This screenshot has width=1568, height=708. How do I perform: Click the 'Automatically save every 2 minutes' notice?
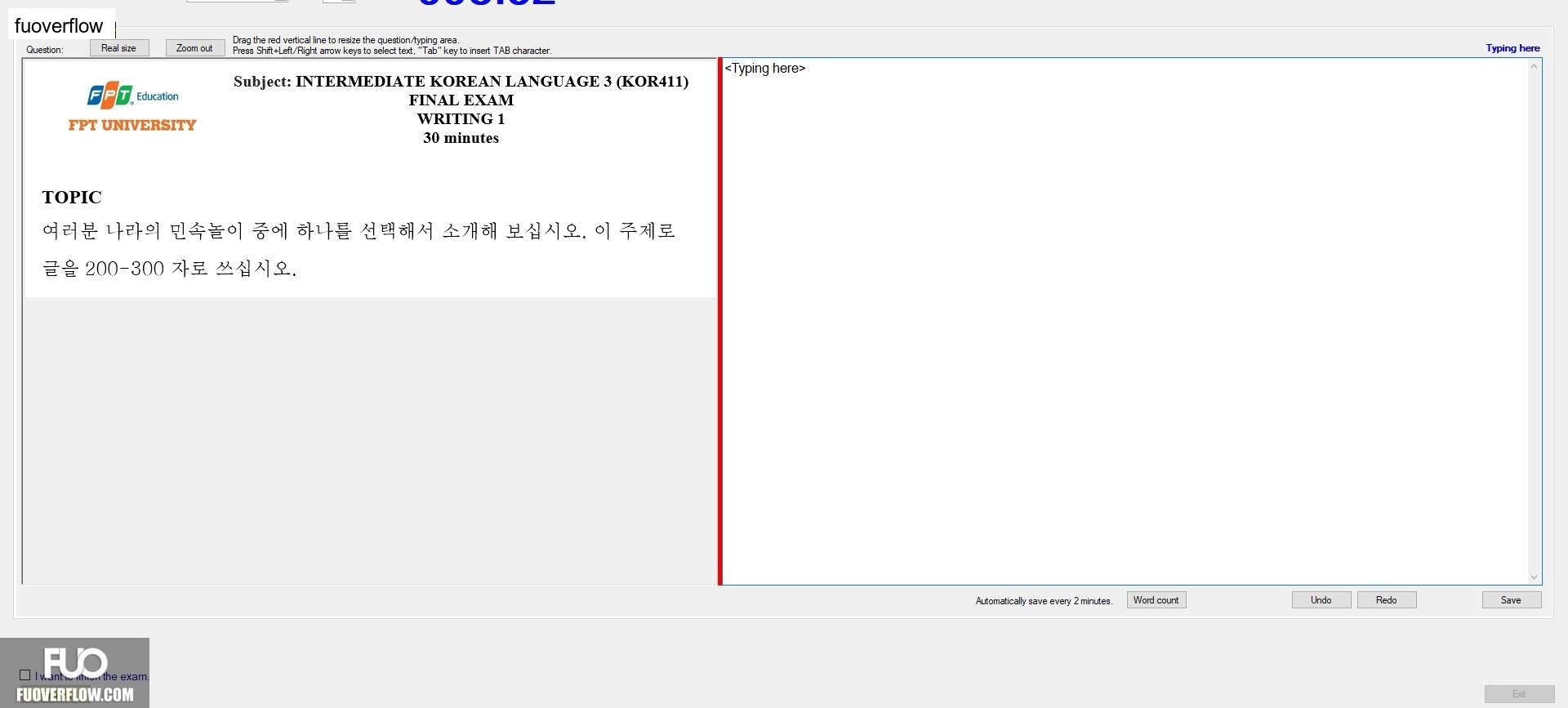[1044, 601]
